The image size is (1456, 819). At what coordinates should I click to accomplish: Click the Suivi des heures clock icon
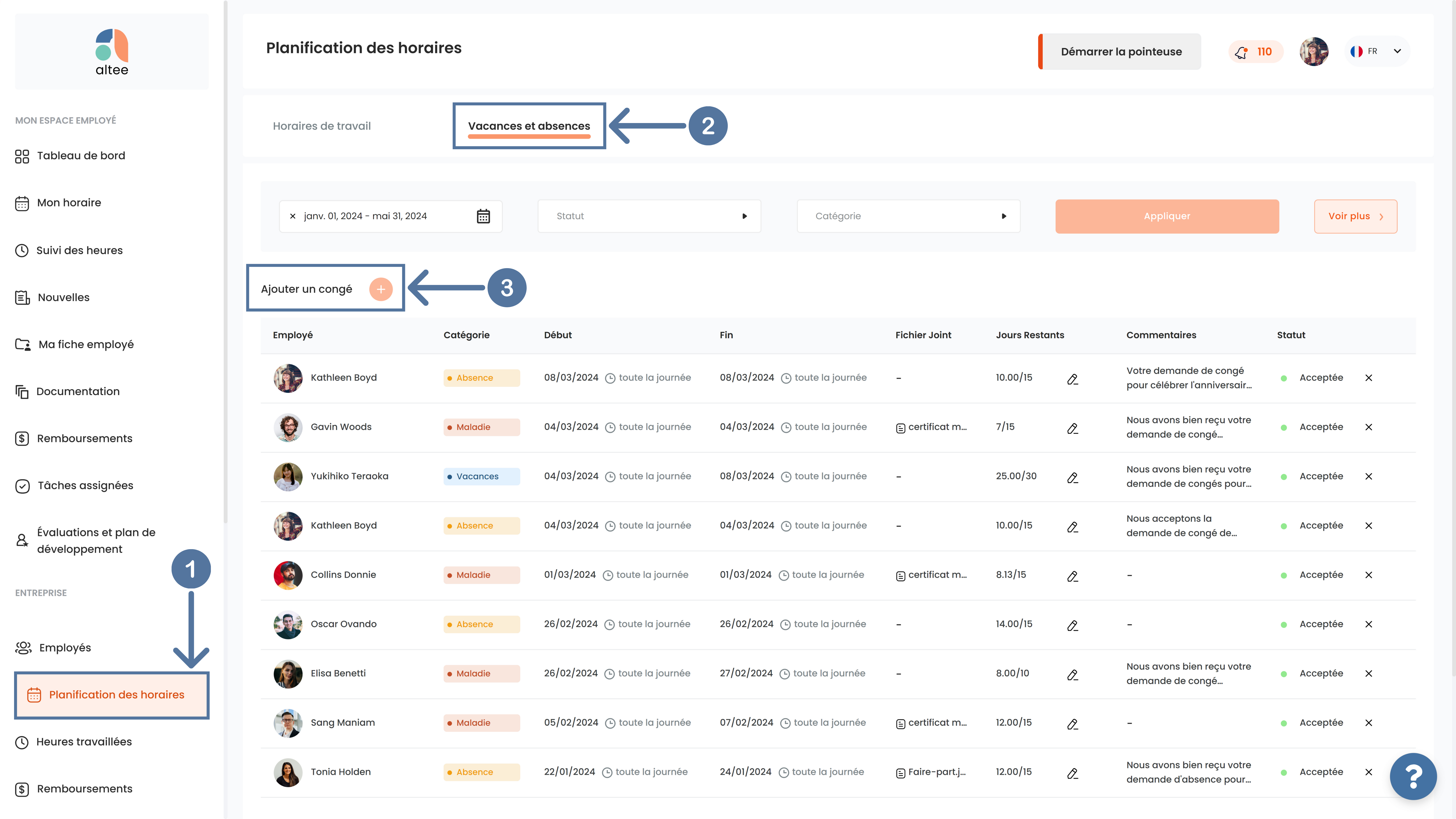22,250
